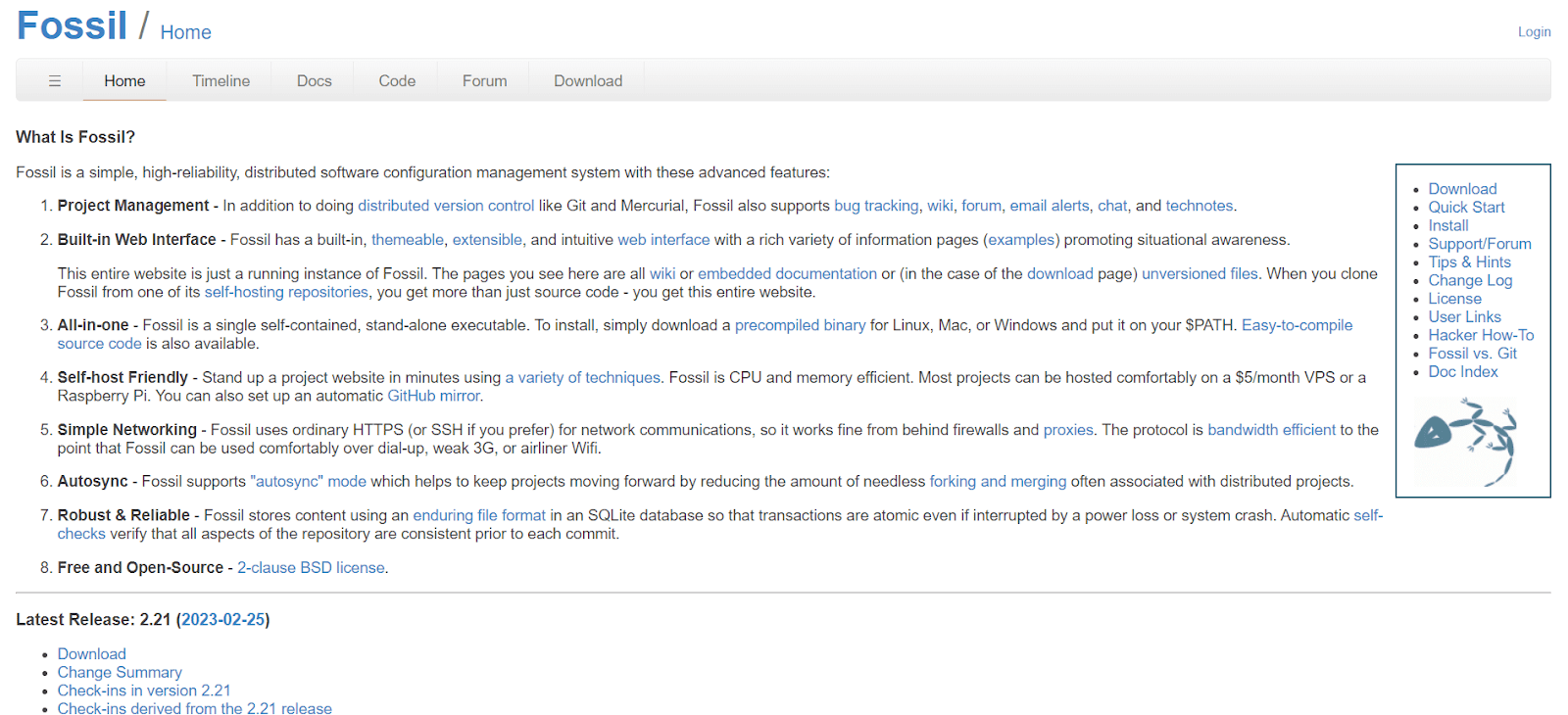Viewport: 1568px width, 715px height.
Task: Click the themeable link
Action: coord(408,240)
